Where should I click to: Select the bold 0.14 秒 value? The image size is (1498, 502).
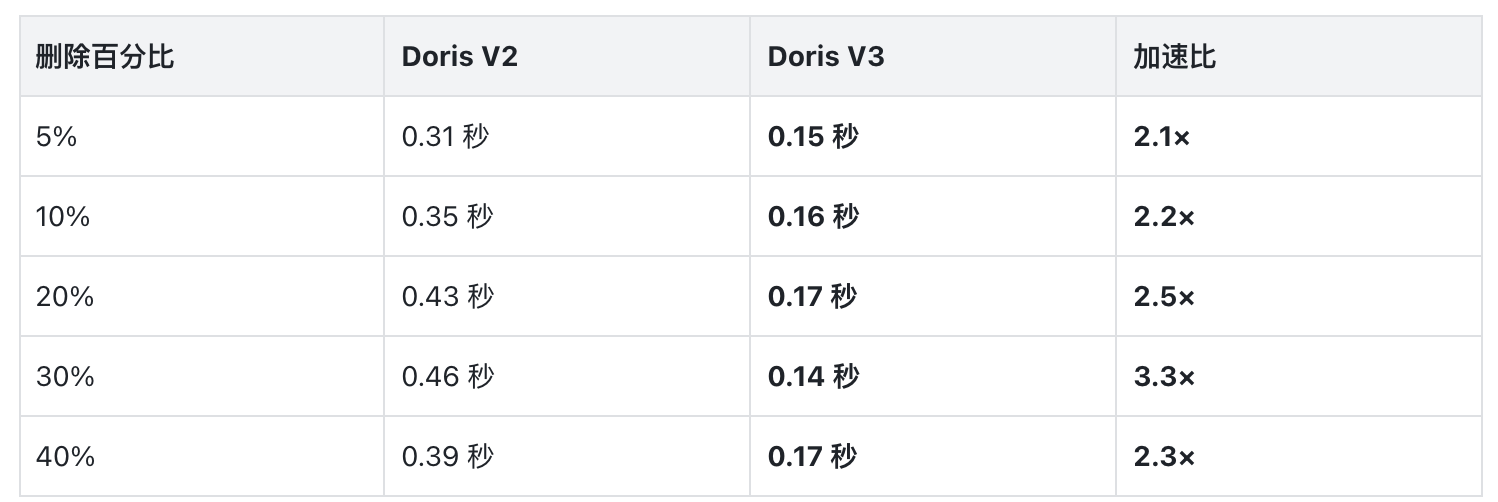click(812, 377)
